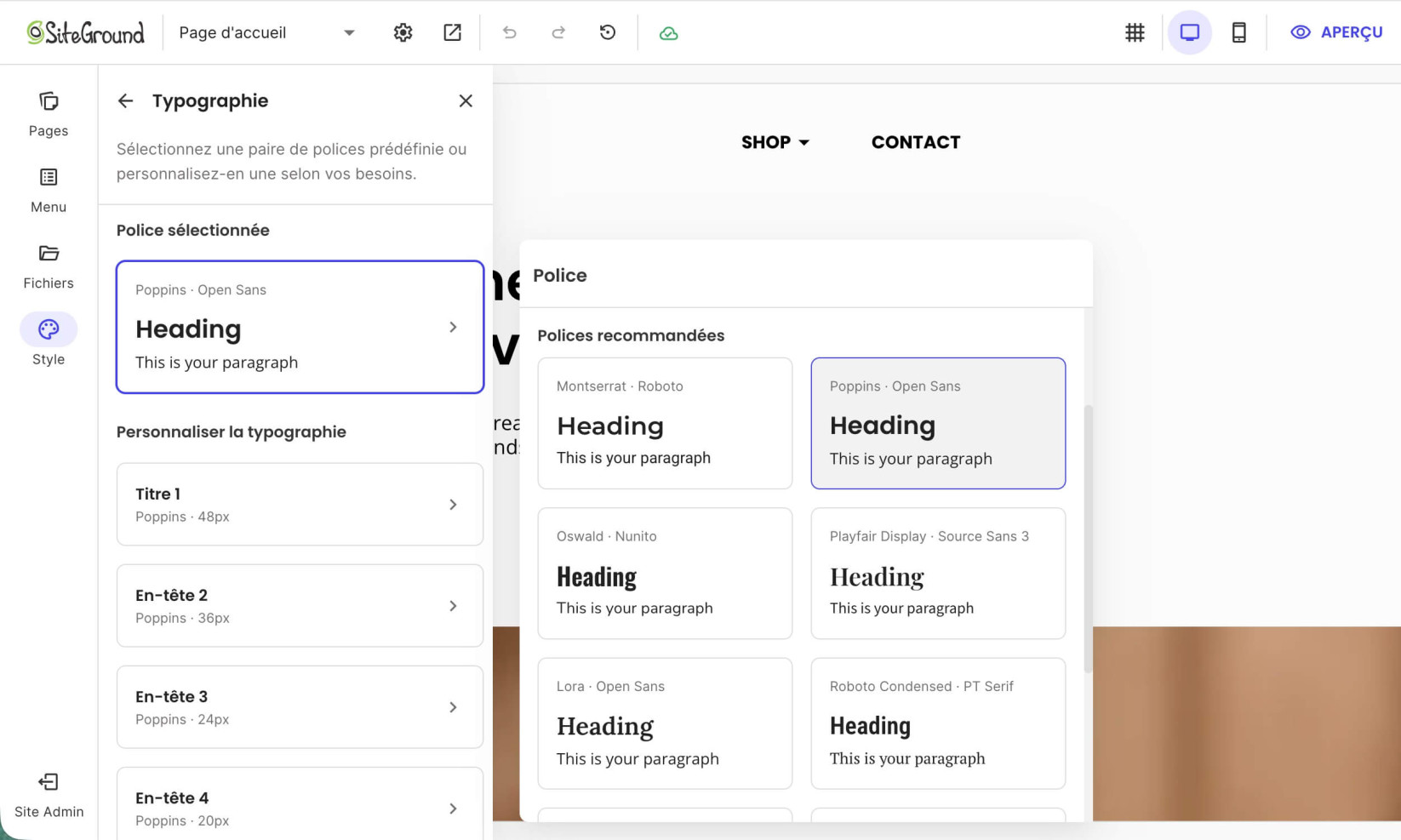Image resolution: width=1401 pixels, height=840 pixels.
Task: Expand the Titre 1 typography settings
Action: tap(300, 505)
